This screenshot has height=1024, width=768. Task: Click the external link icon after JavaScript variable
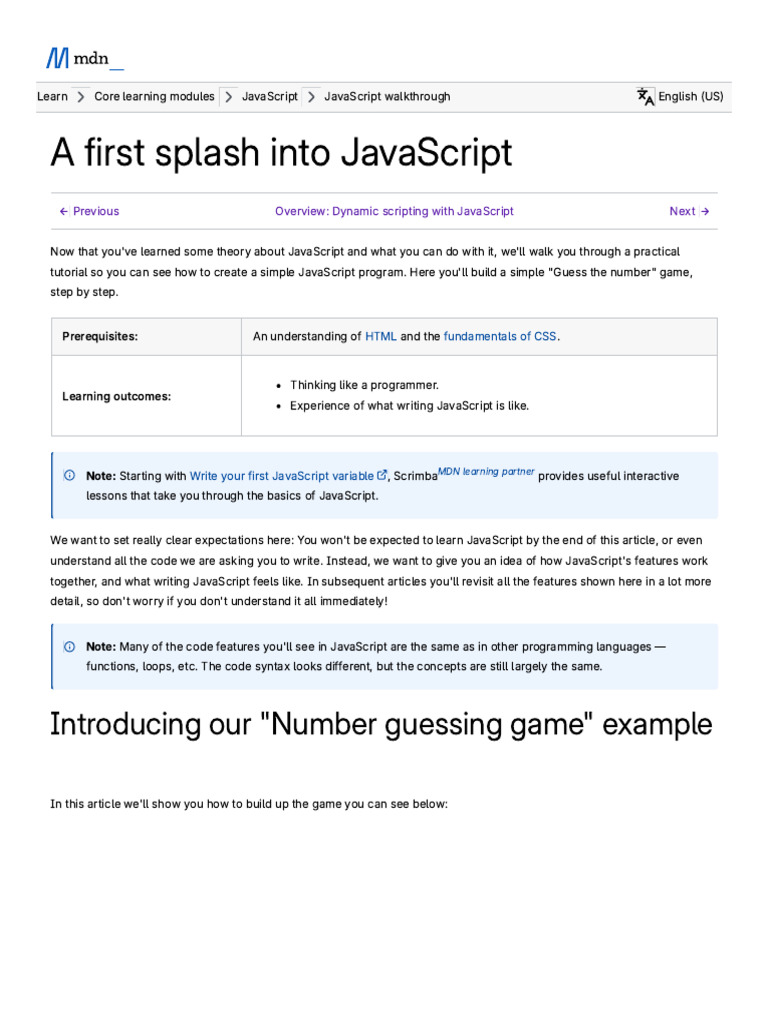coord(382,475)
